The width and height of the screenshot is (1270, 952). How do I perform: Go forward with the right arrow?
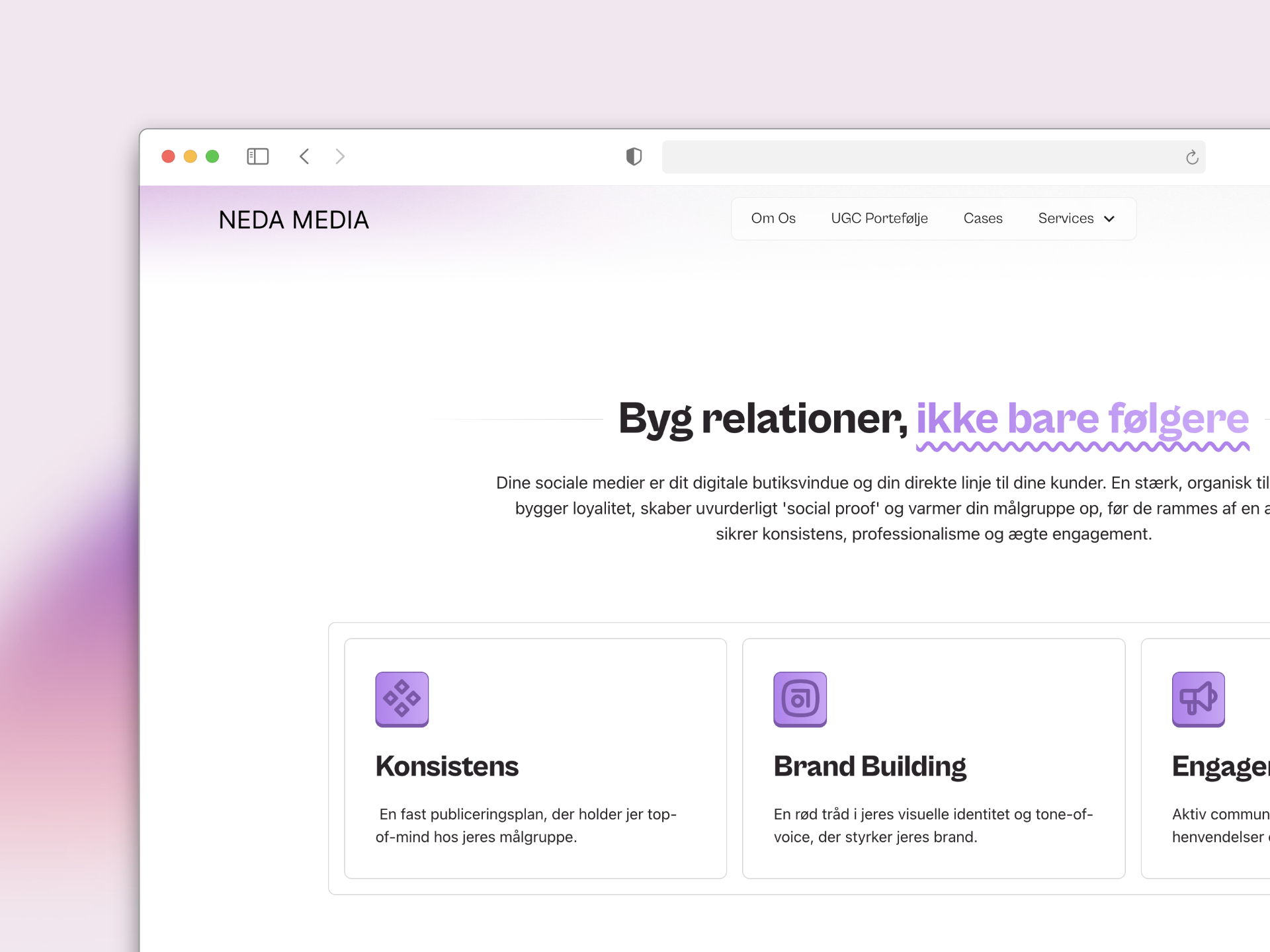(x=340, y=157)
